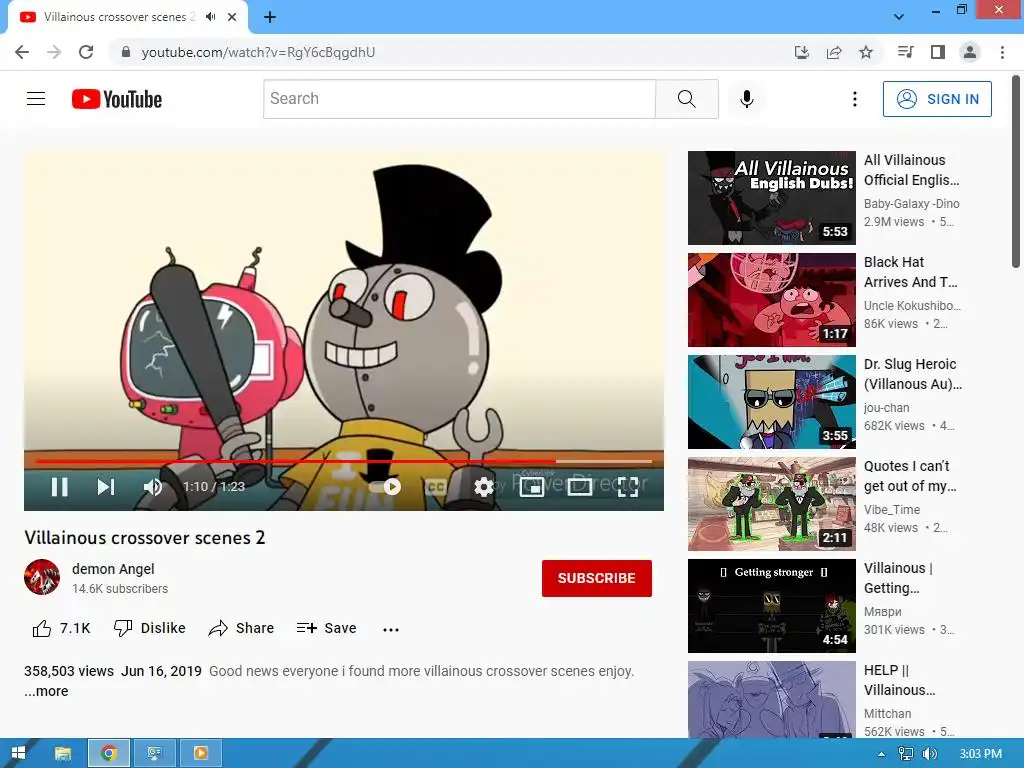1024x768 pixels.
Task: Open tab search chevron dropdown
Action: (899, 17)
